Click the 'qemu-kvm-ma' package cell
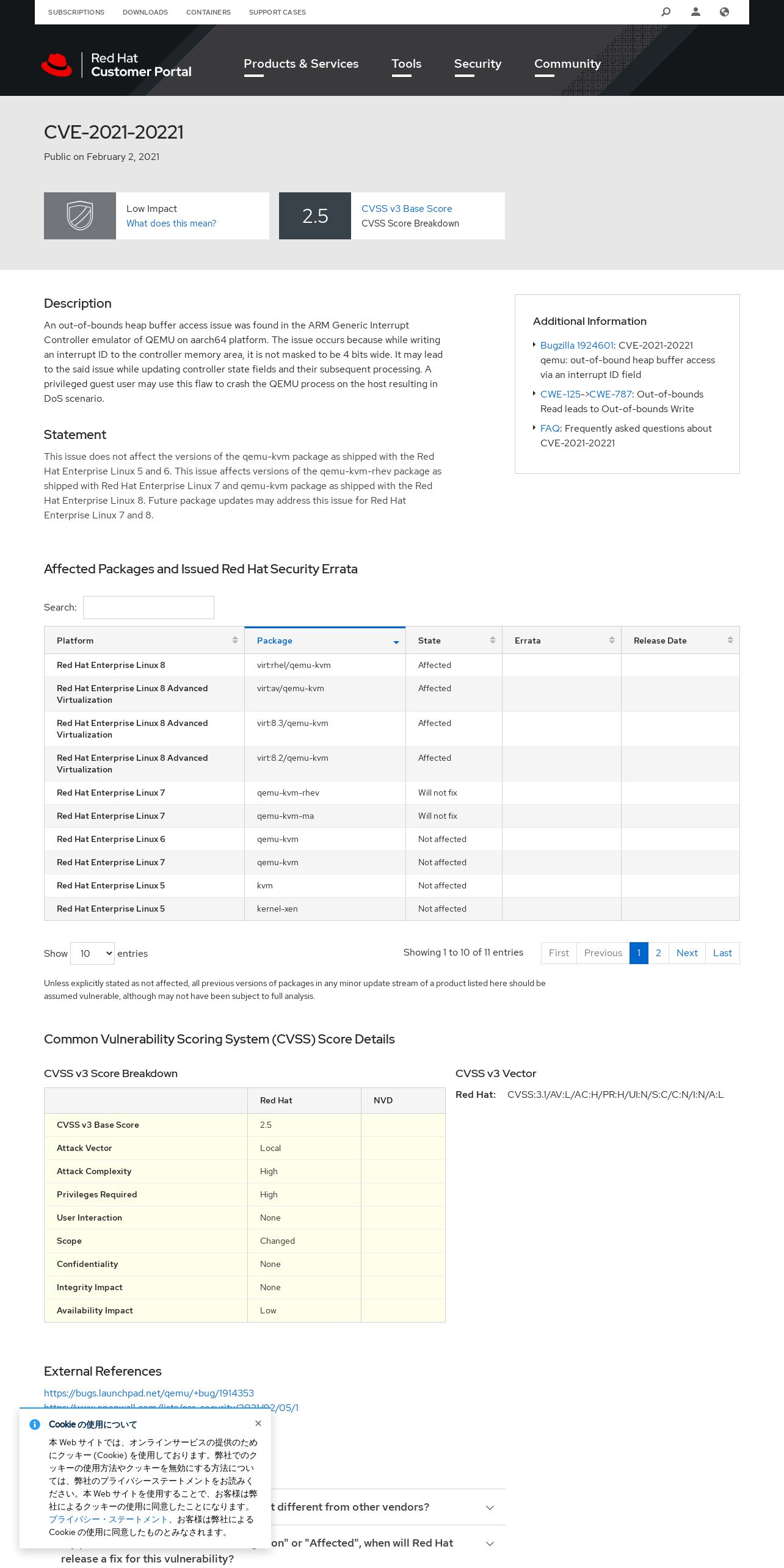 325,816
